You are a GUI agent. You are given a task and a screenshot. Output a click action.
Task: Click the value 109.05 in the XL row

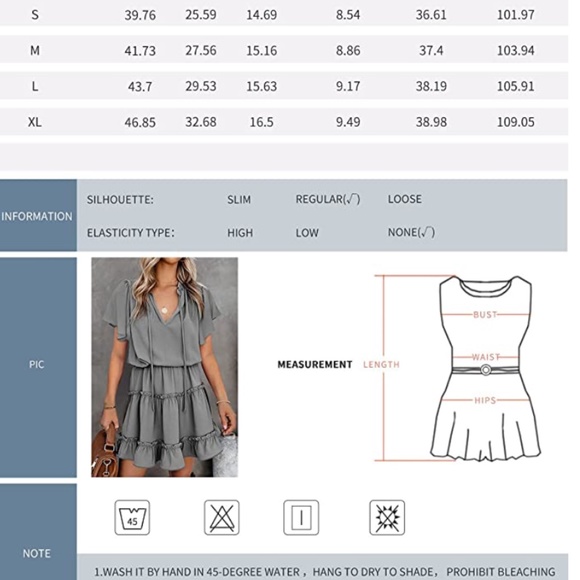[x=516, y=122]
